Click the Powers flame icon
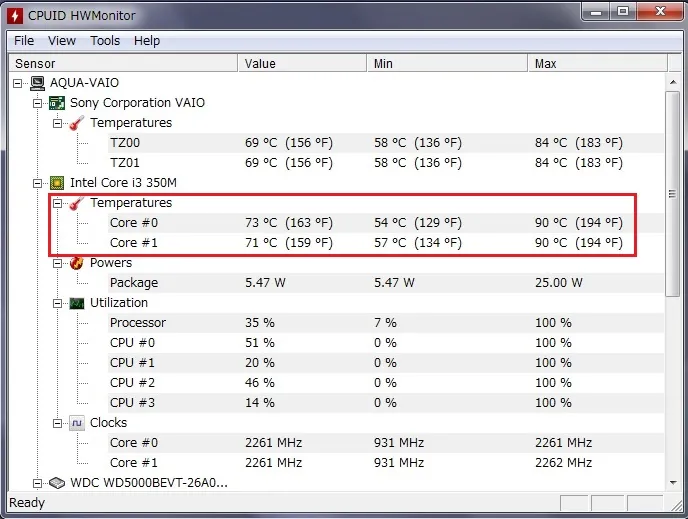Viewport: 688px width, 519px height. click(77, 263)
